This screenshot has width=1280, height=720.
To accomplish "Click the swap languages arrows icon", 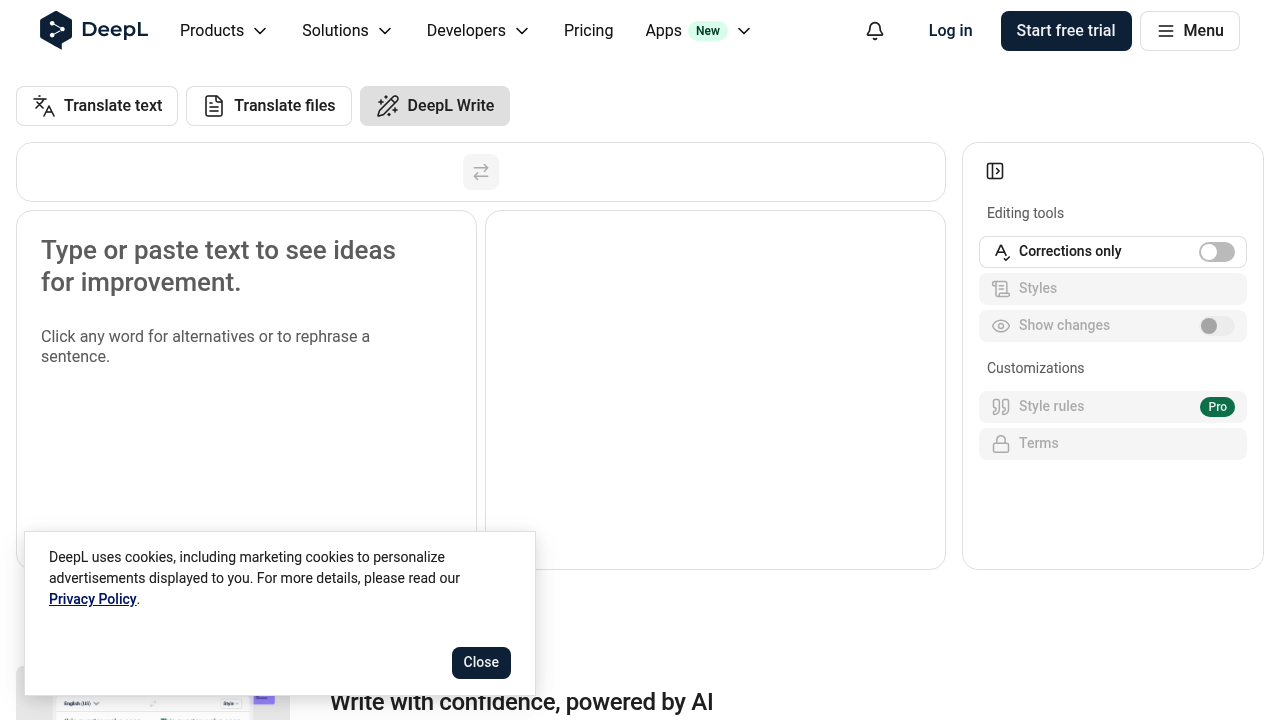I will click(x=481, y=172).
